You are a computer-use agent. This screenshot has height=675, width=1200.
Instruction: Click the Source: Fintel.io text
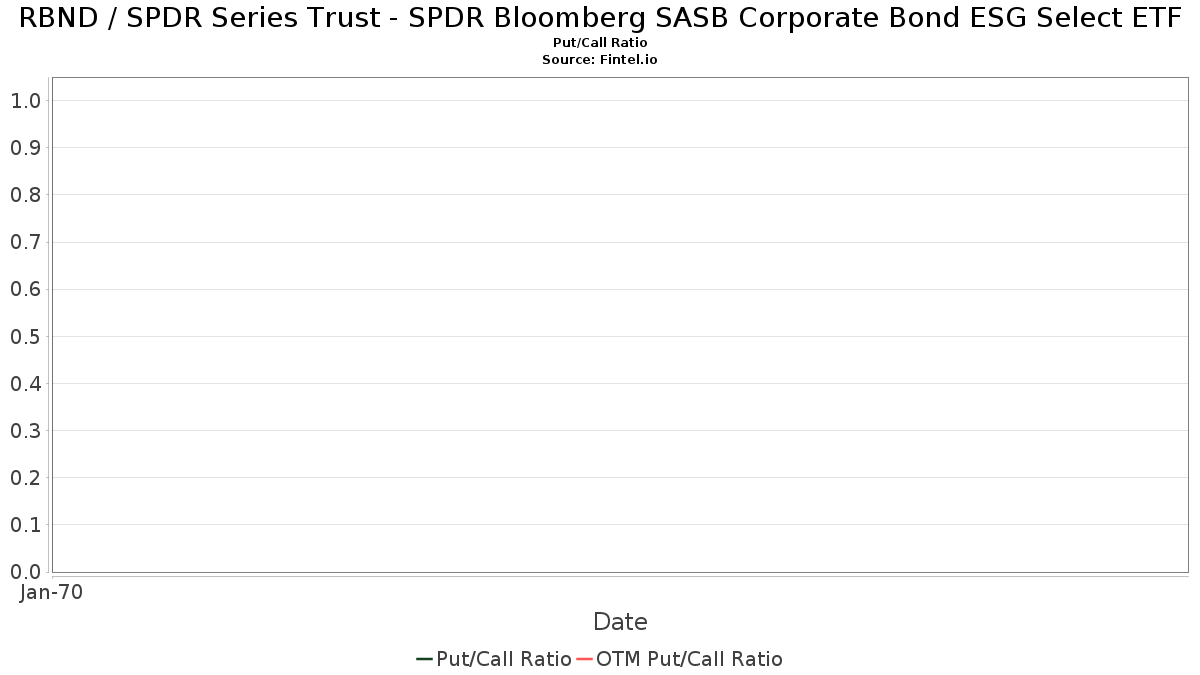click(600, 60)
